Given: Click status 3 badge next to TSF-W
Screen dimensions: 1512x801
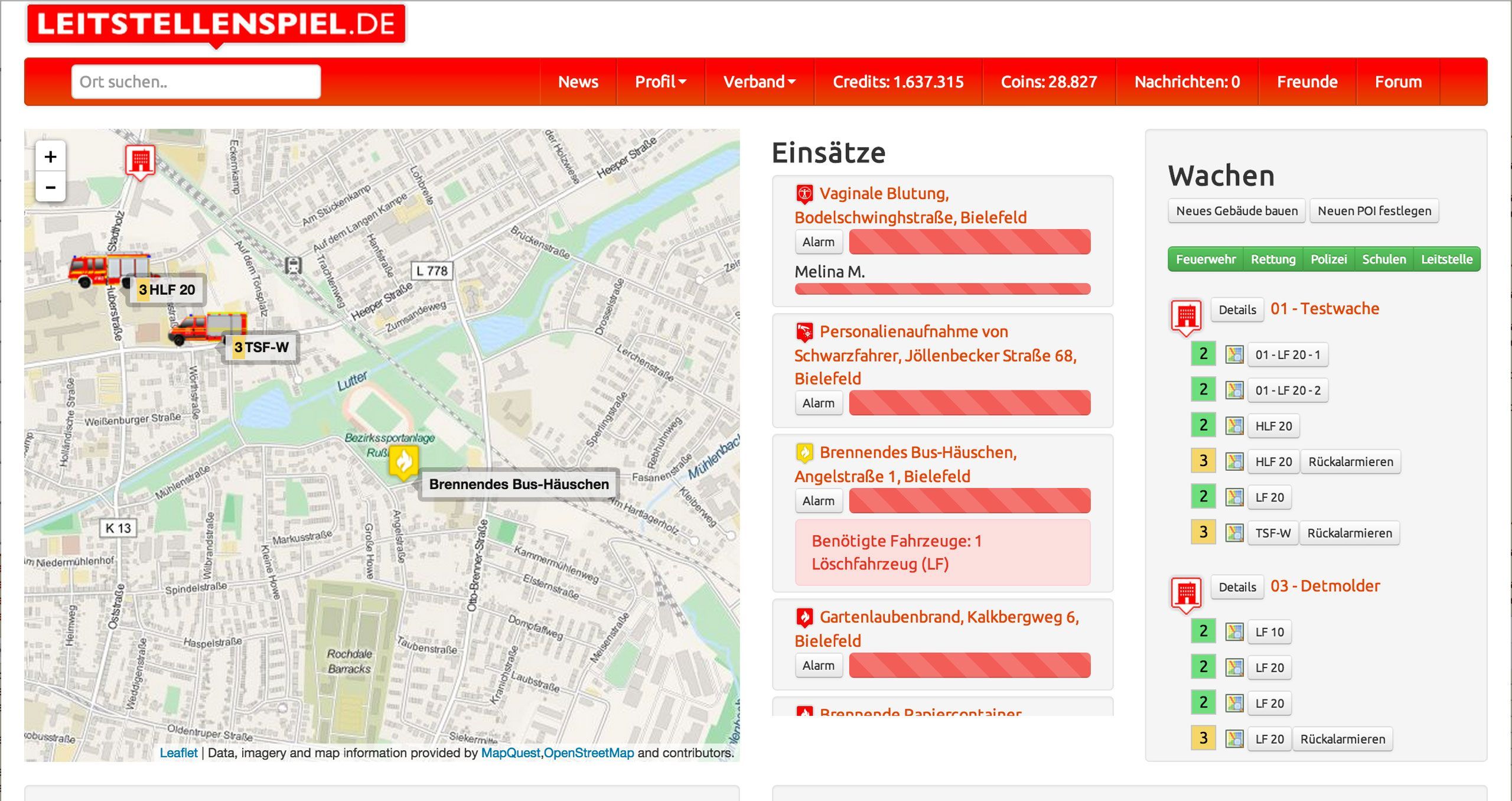Looking at the screenshot, I should click(1203, 532).
